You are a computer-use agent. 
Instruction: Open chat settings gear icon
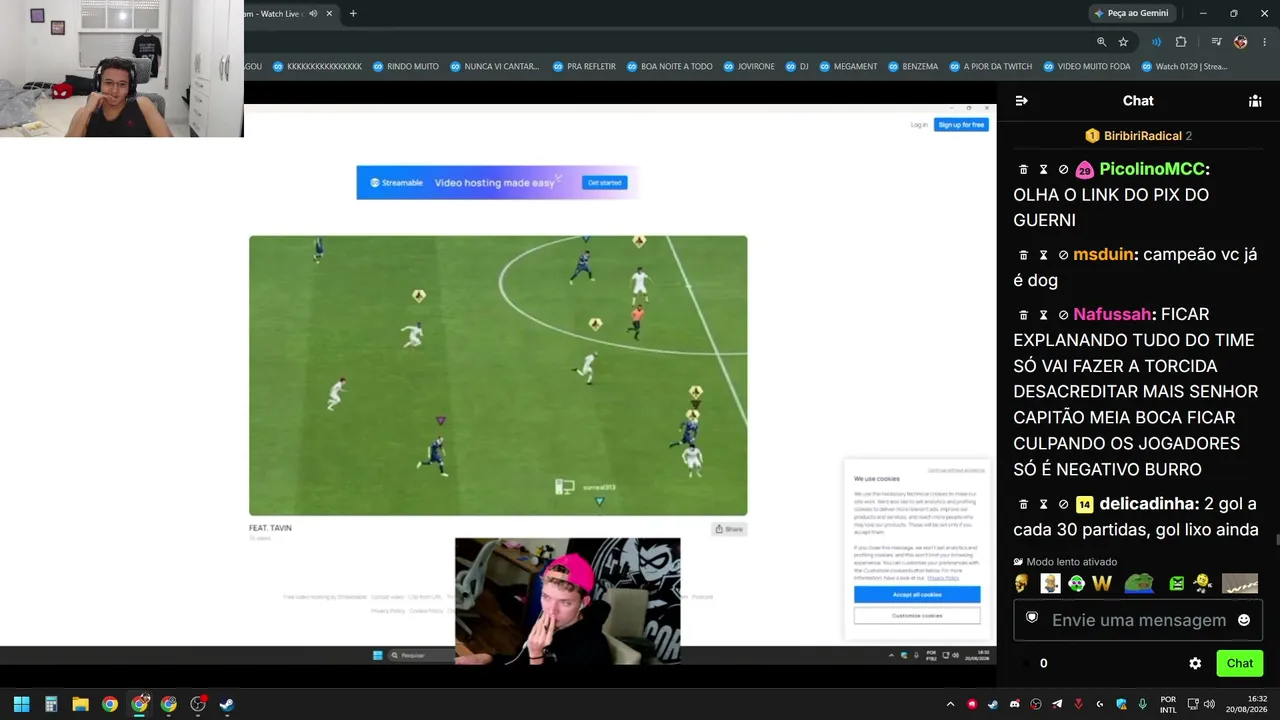pyautogui.click(x=1195, y=663)
